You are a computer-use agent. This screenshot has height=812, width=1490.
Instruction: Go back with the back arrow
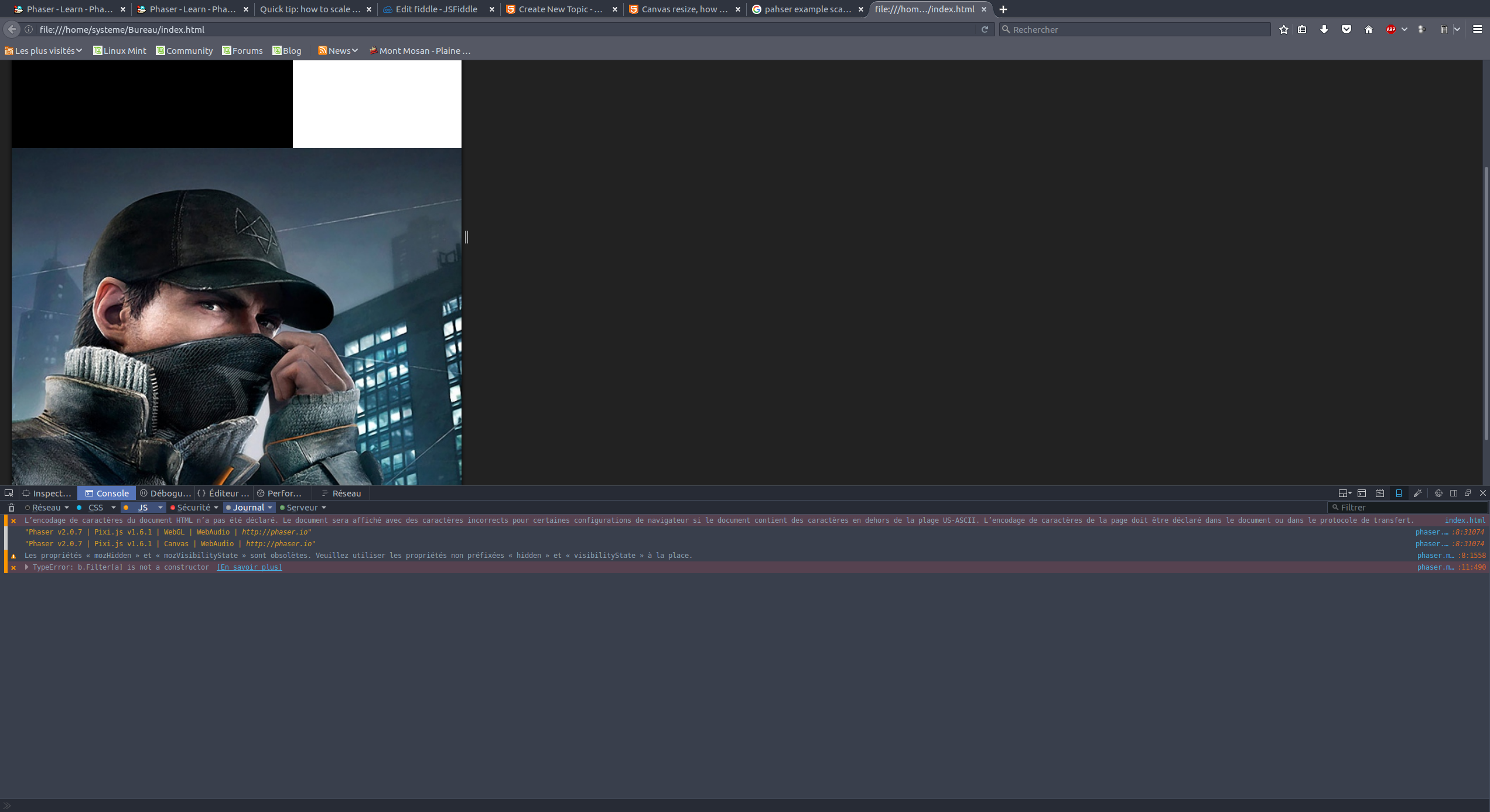(12, 29)
